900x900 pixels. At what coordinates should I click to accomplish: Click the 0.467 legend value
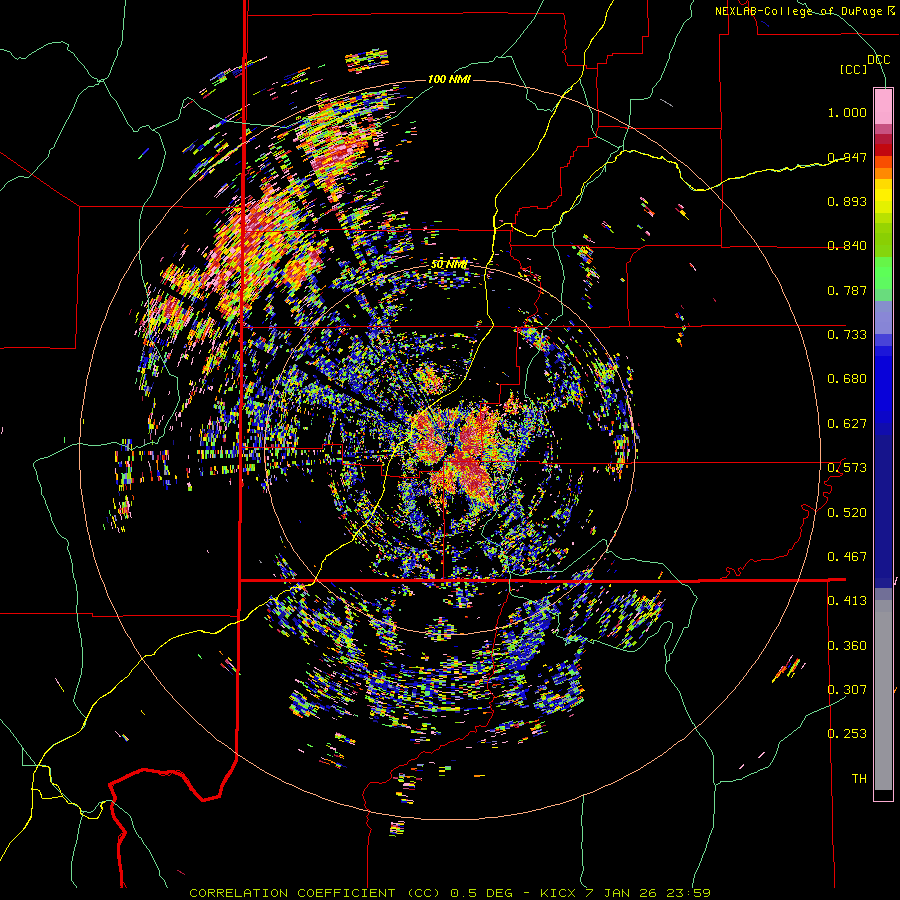(x=847, y=557)
